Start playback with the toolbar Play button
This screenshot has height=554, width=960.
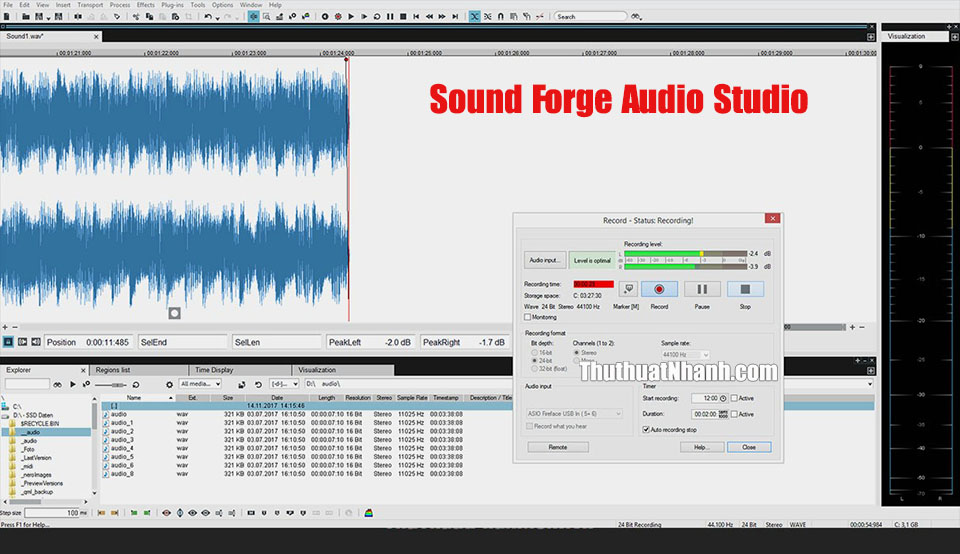pos(351,17)
